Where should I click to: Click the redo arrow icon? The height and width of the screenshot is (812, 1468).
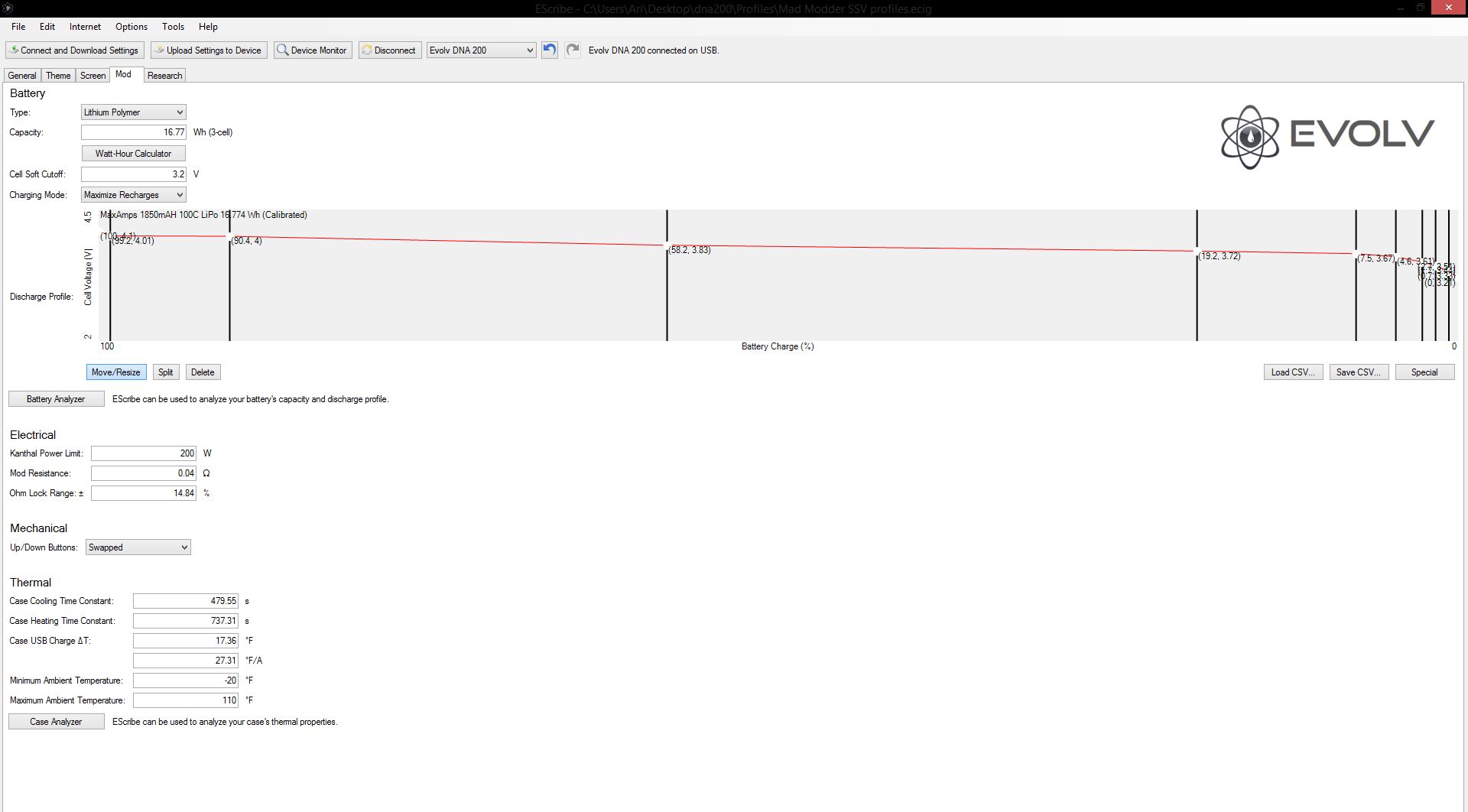(573, 50)
